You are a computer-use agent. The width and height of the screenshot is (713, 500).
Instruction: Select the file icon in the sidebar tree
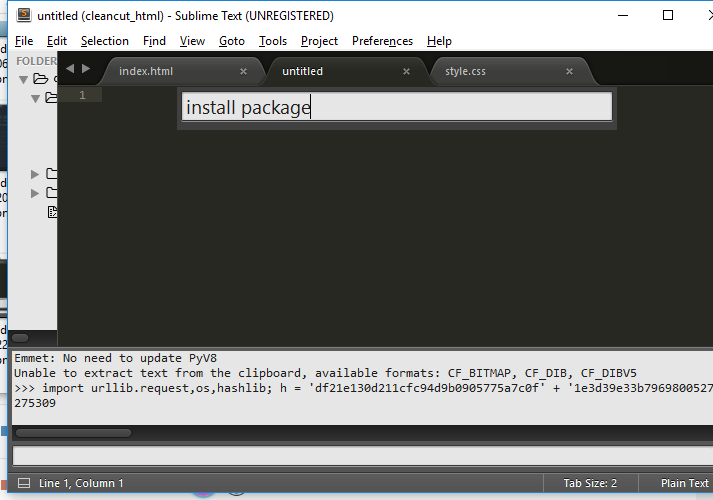[53, 212]
